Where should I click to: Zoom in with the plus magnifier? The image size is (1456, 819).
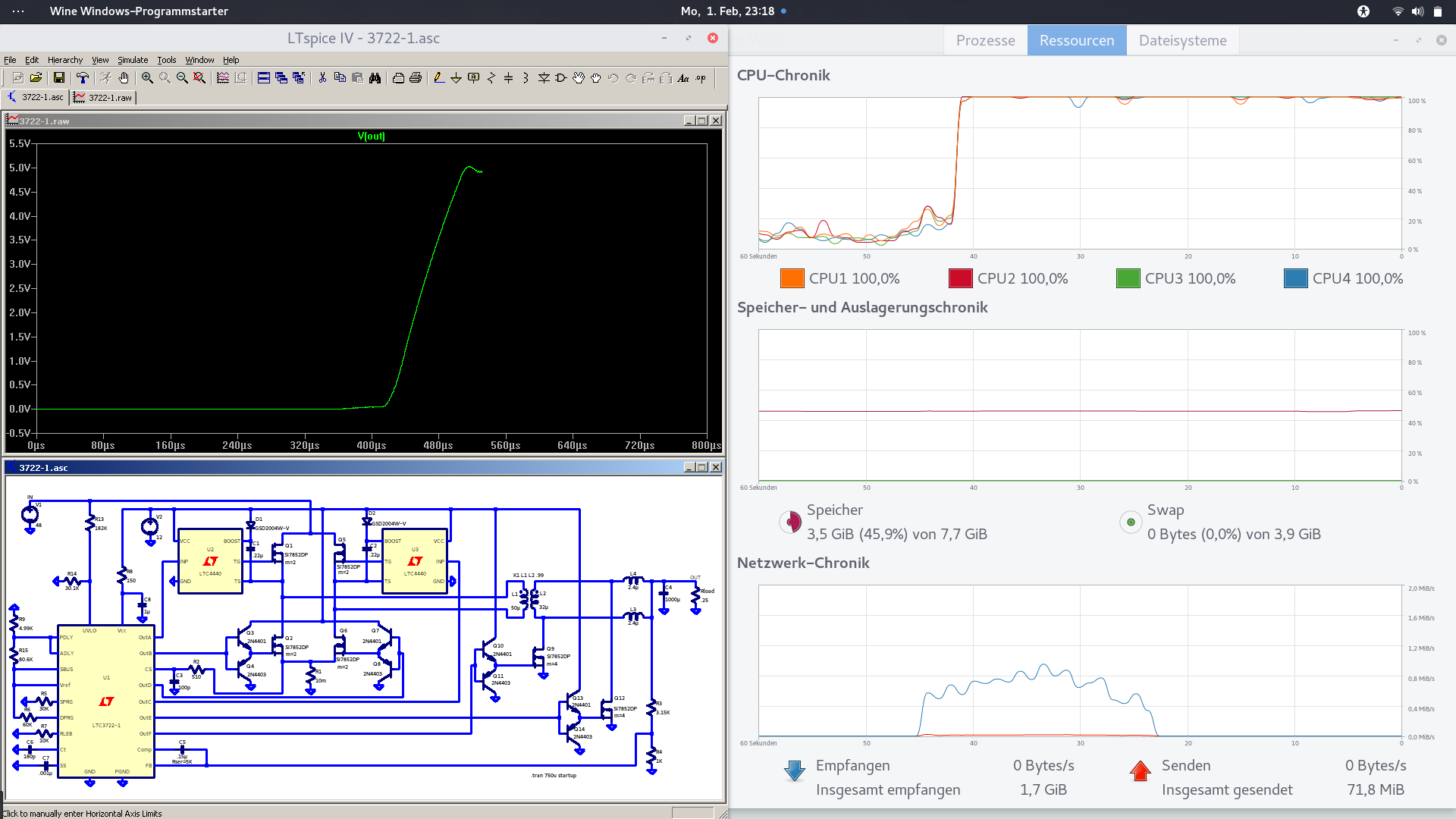(x=147, y=78)
